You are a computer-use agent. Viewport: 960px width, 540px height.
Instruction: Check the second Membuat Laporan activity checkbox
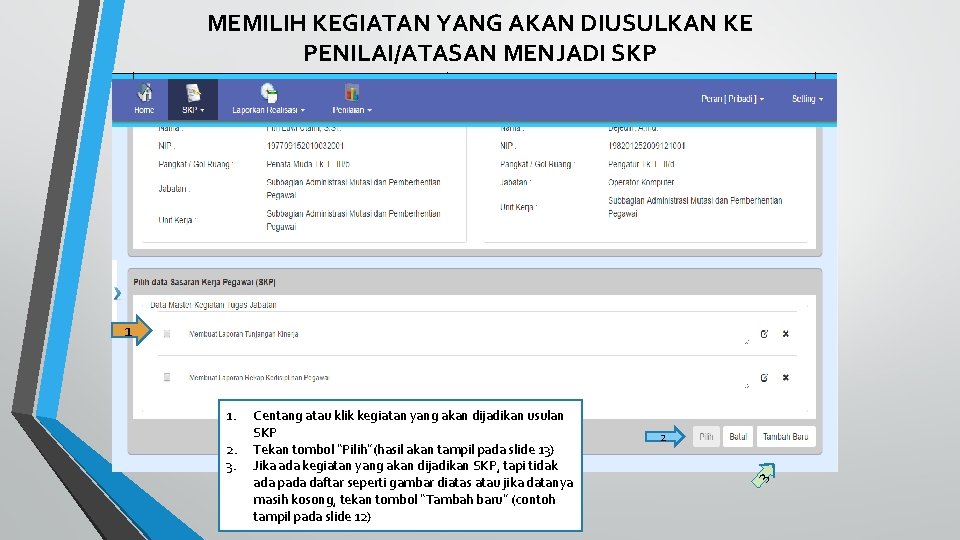tap(167, 377)
